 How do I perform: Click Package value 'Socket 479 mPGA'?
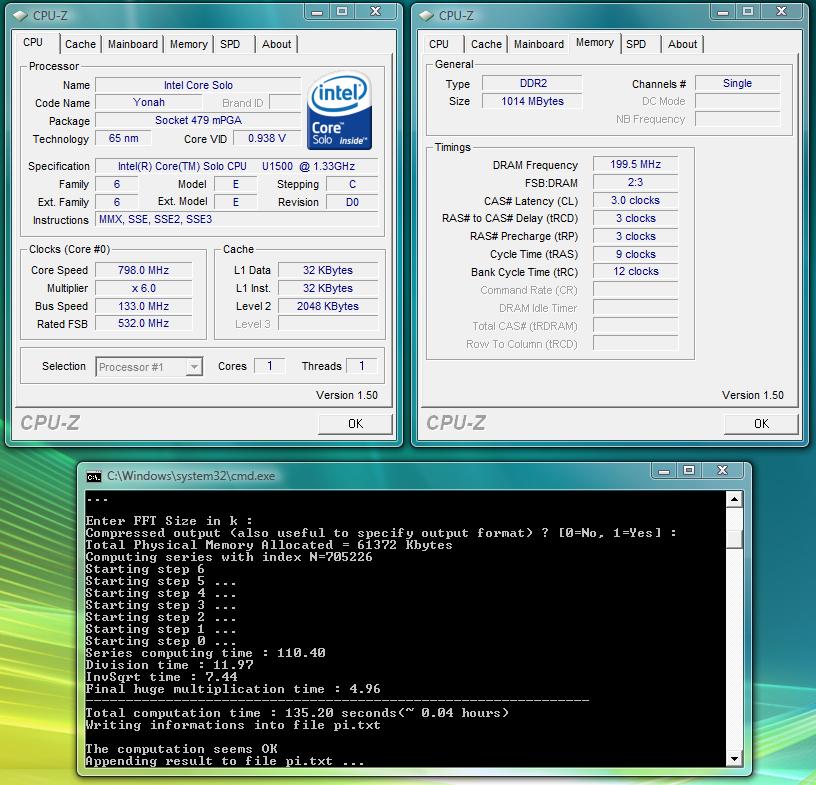(198, 120)
